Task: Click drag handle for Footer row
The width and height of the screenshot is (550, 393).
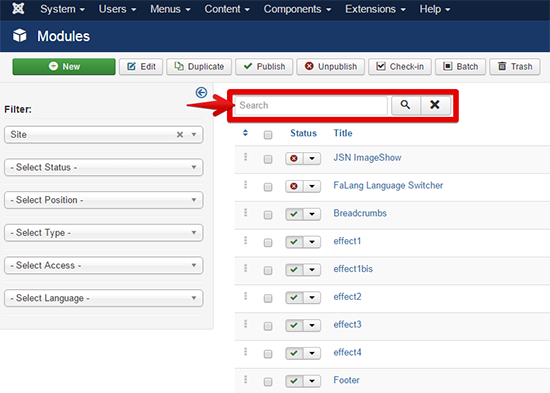Action: click(246, 379)
